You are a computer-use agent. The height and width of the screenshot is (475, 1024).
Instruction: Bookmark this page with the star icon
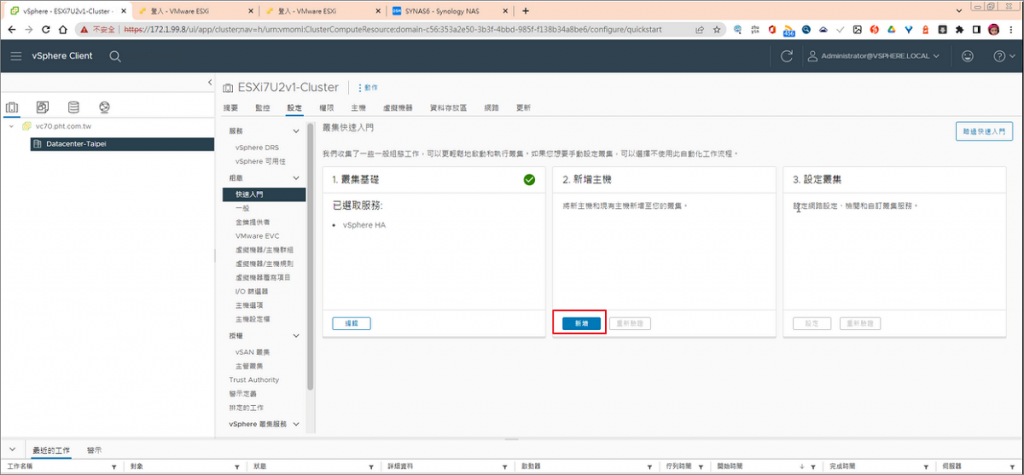tap(716, 29)
